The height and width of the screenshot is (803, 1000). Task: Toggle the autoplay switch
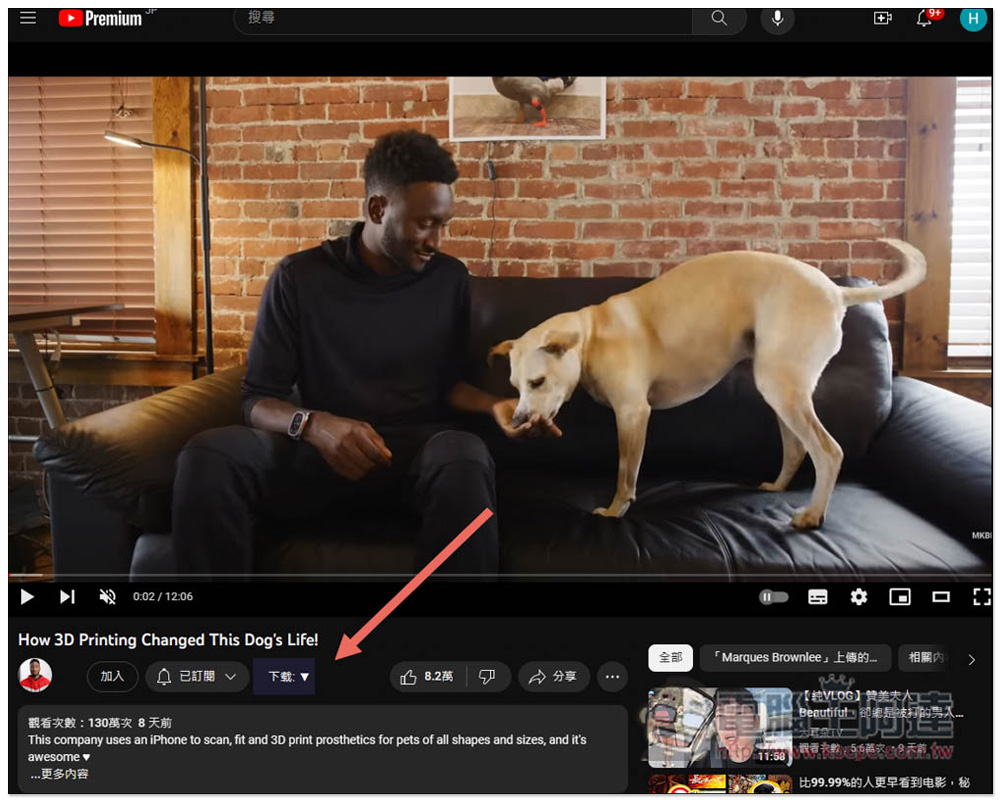tap(773, 597)
